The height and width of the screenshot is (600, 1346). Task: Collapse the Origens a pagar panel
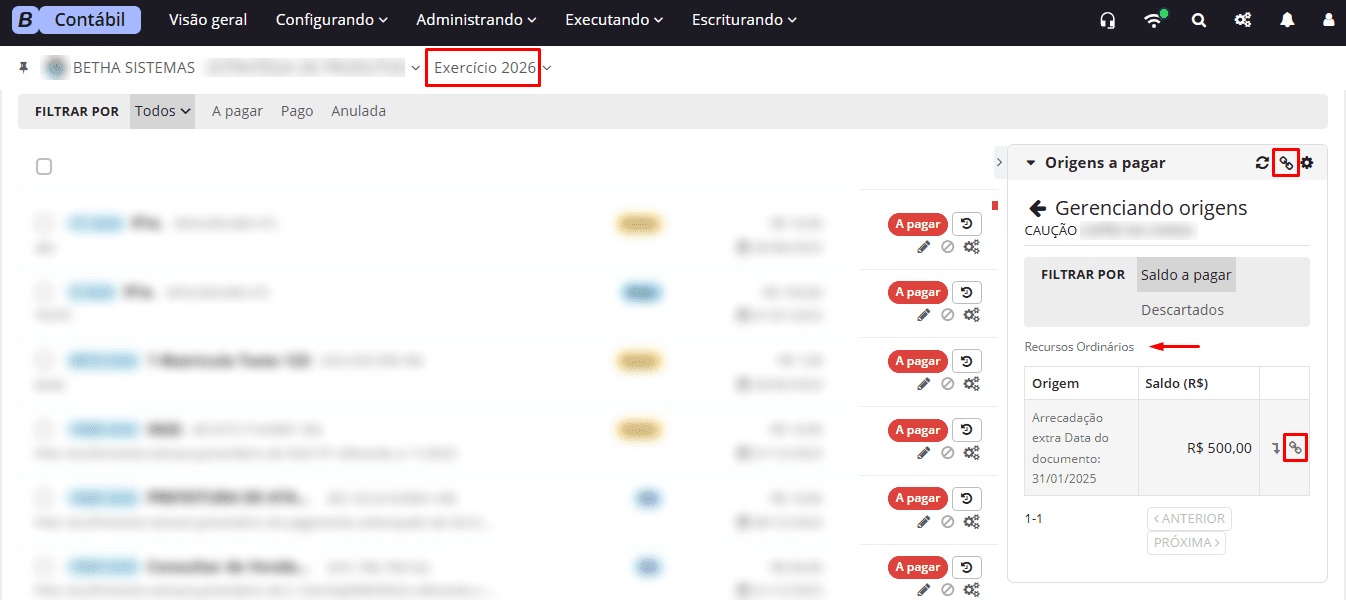1030,162
